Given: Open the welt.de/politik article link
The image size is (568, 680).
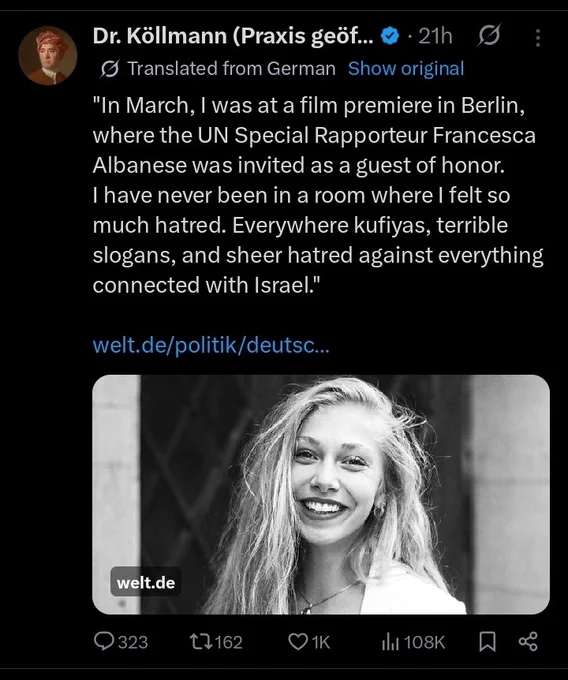Looking at the screenshot, I should [211, 345].
